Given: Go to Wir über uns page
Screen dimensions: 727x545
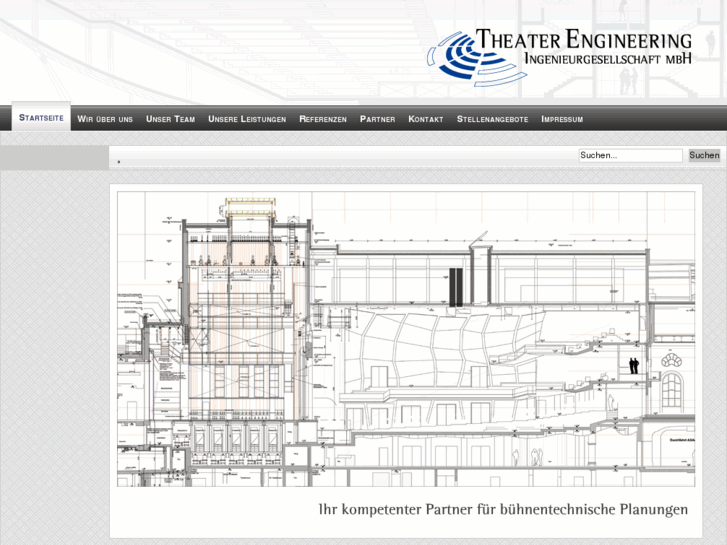Looking at the screenshot, I should [105, 119].
